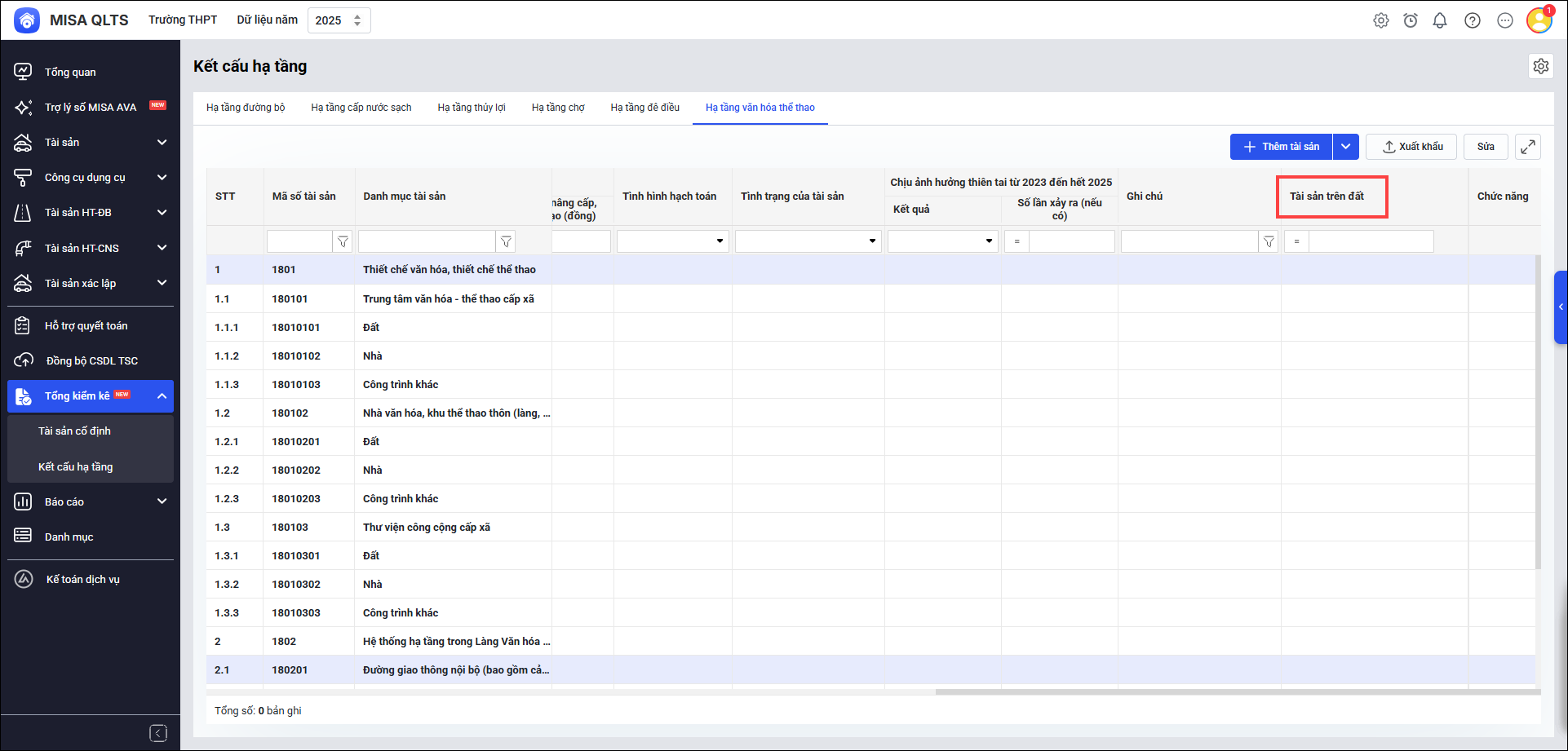Image resolution: width=1568 pixels, height=751 pixels.
Task: Click the notification bell icon
Action: (1440, 20)
